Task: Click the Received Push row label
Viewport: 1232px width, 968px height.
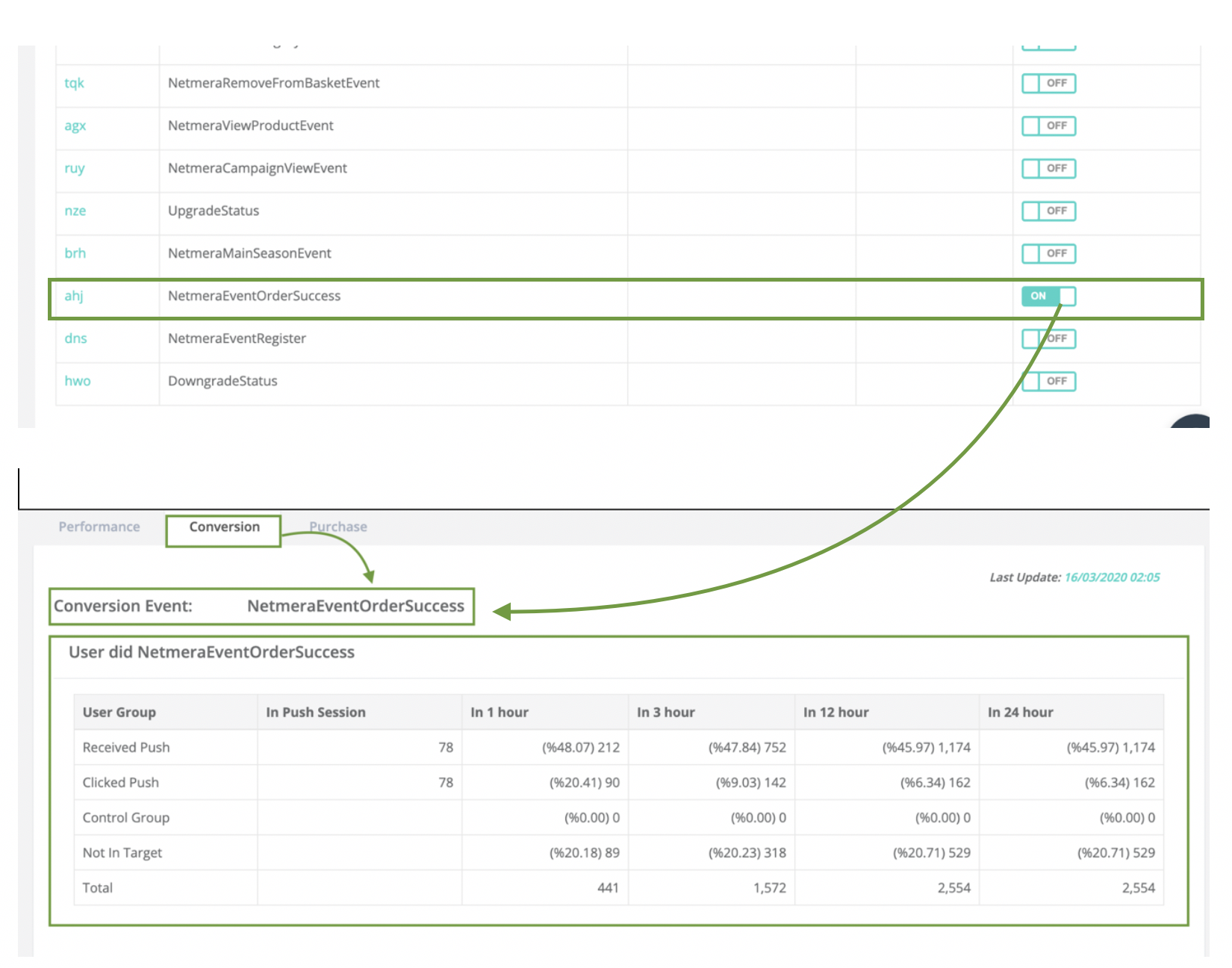Action: [x=126, y=748]
